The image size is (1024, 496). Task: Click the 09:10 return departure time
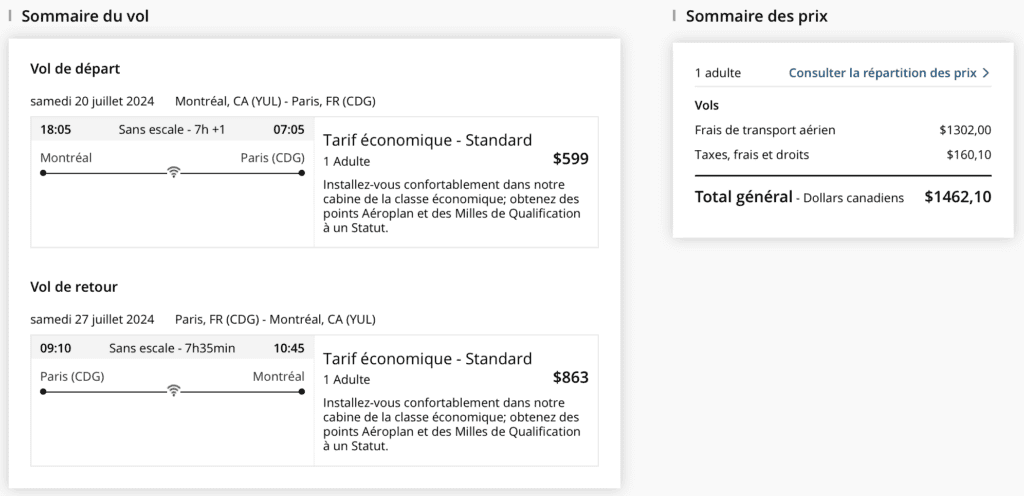[55, 348]
